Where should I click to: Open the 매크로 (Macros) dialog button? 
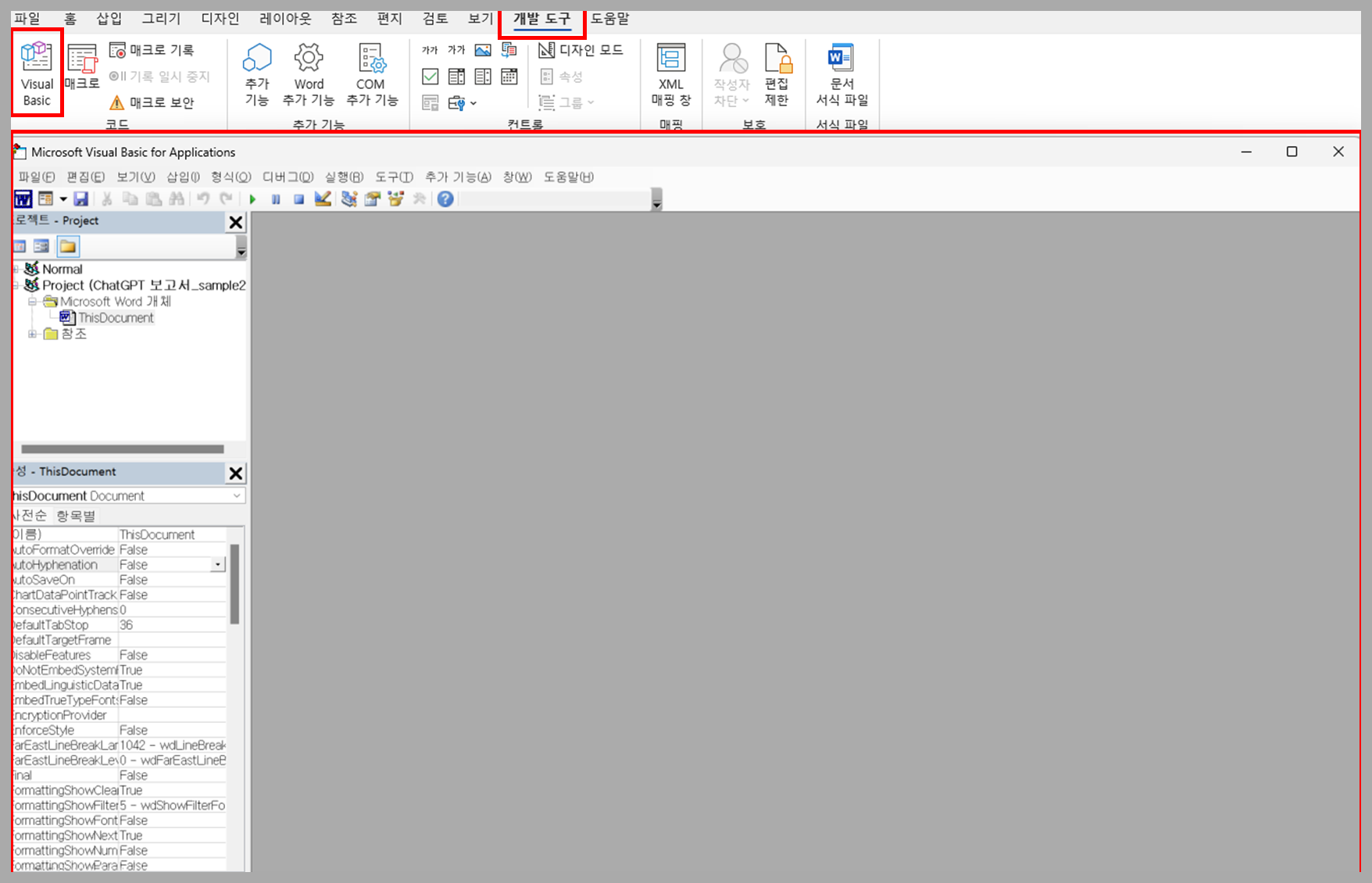click(82, 67)
